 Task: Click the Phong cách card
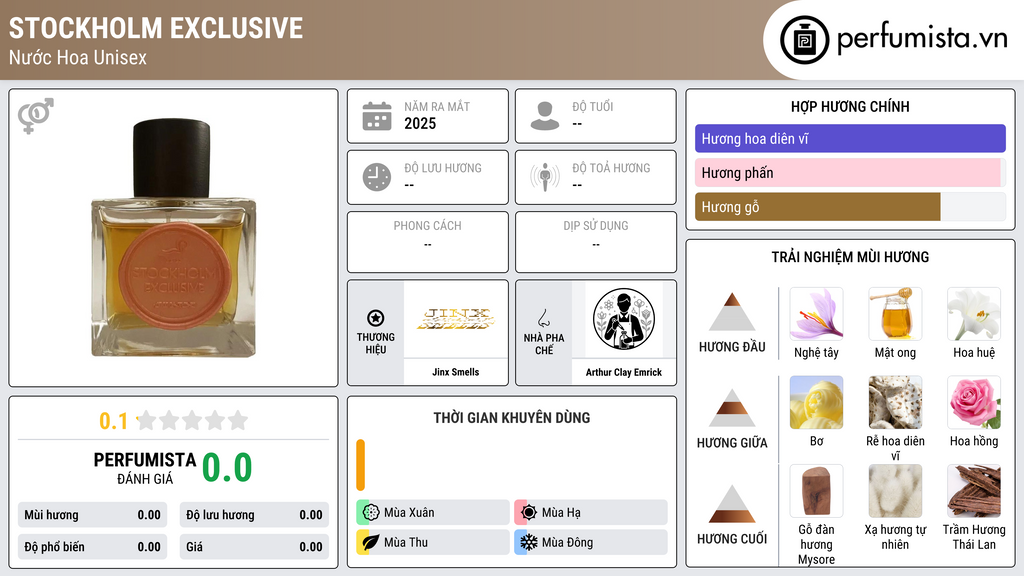428,242
